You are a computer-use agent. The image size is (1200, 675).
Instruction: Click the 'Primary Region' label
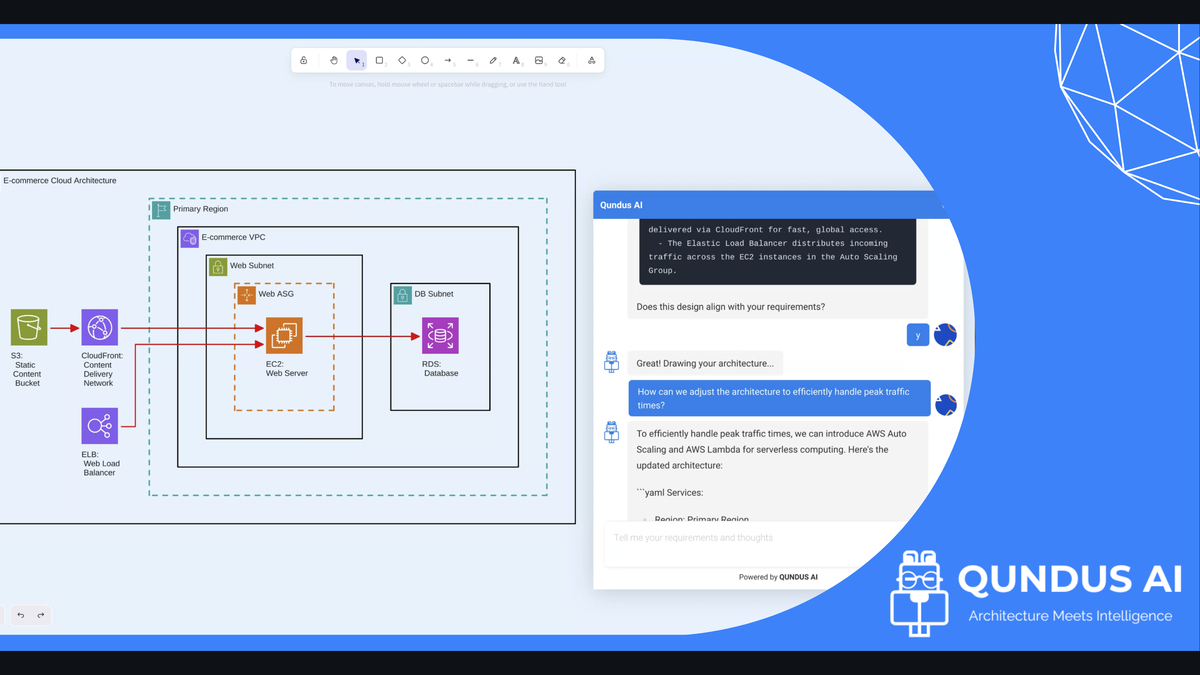(200, 209)
